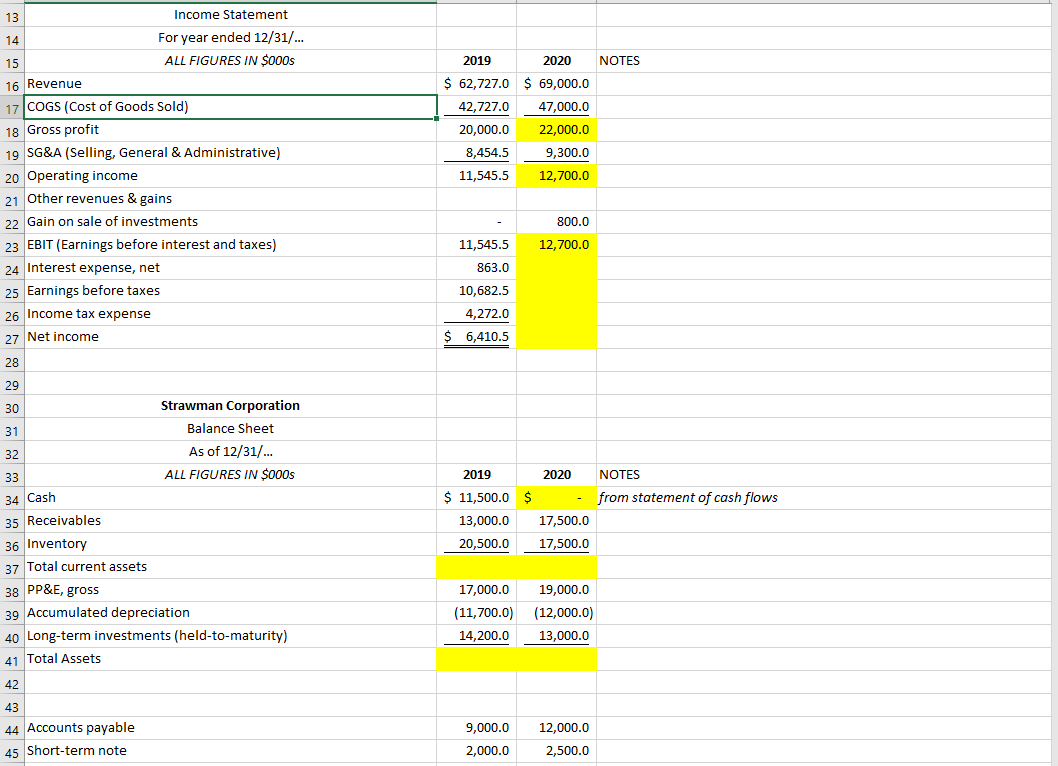
Task: Select the Net income total of $6,410.5
Action: point(476,336)
